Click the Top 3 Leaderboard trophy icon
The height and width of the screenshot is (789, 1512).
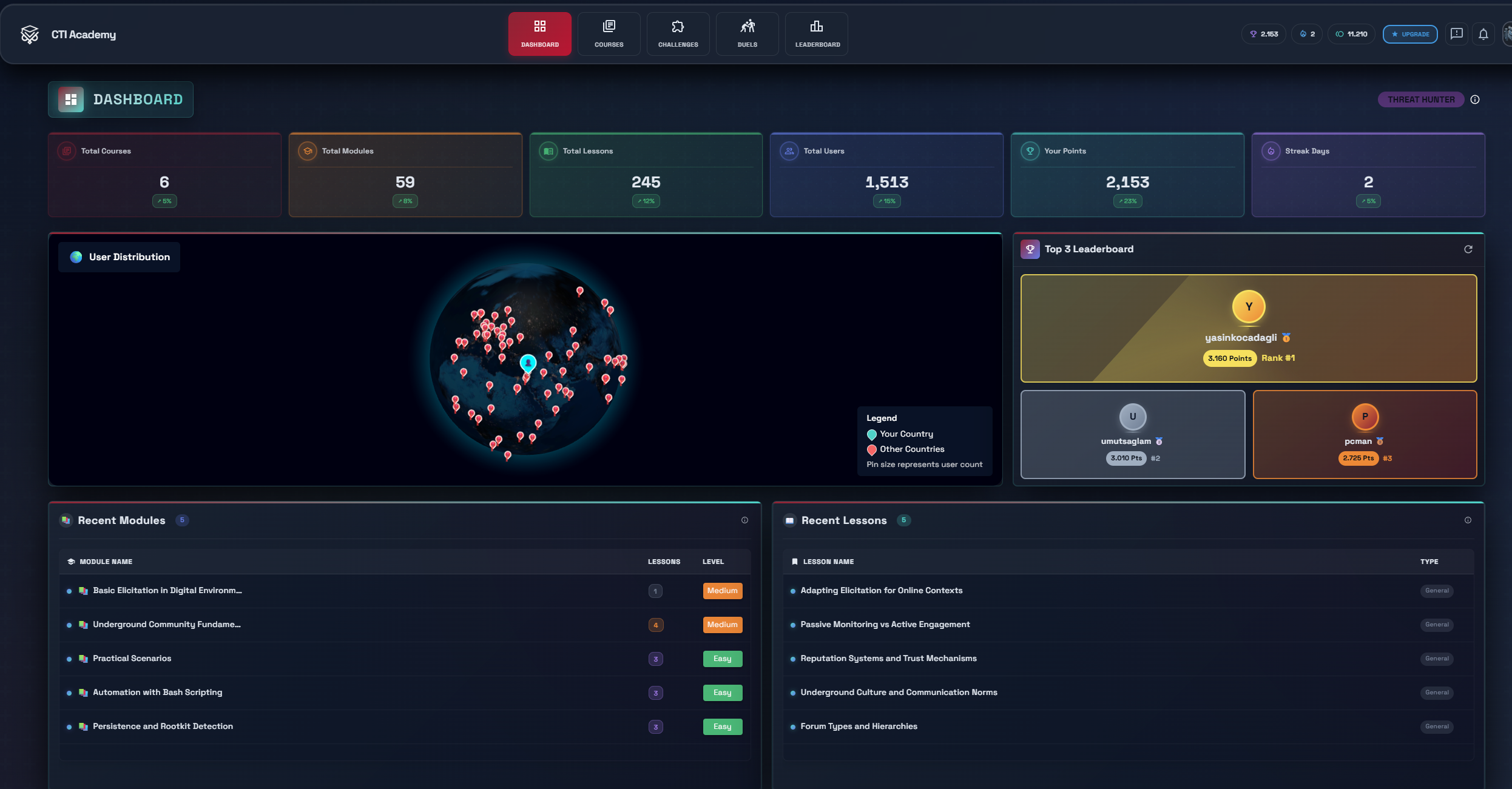1030,249
